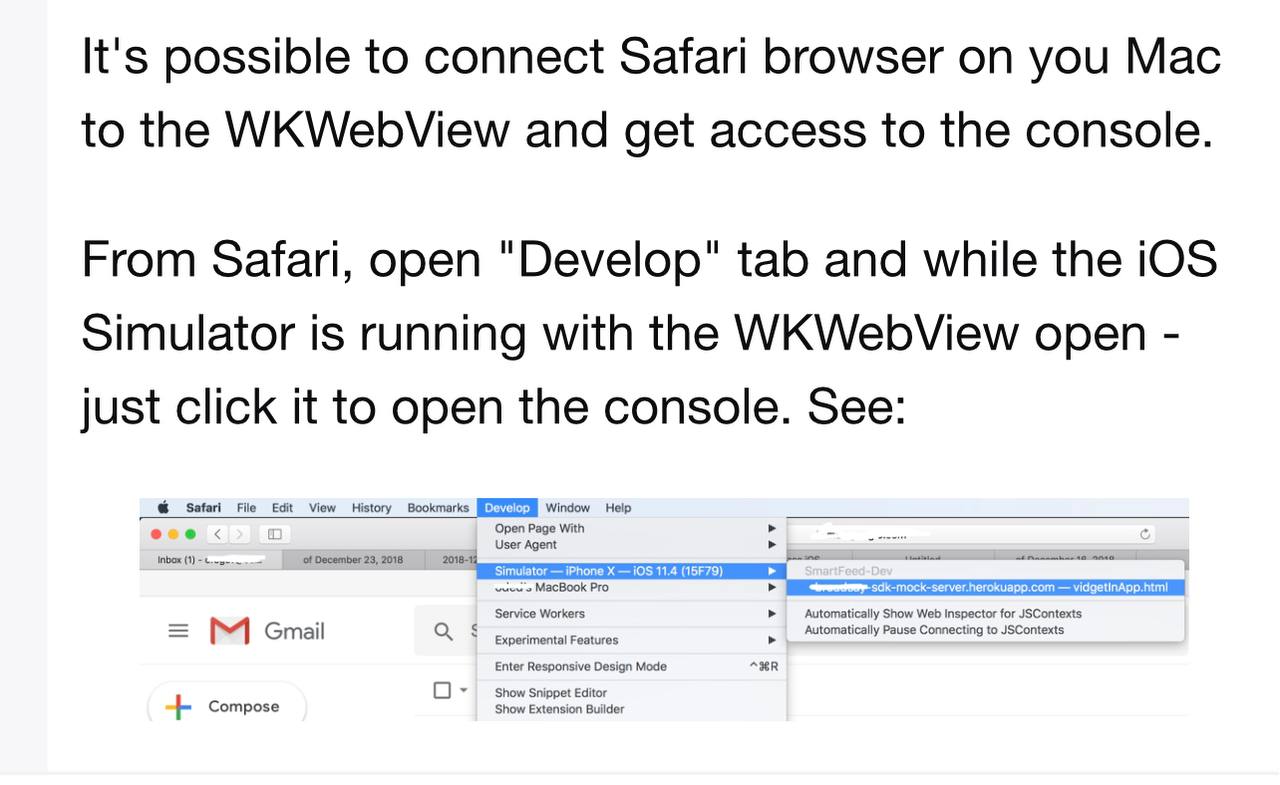
Task: Choose Experimental Features menu item
Action: [633, 640]
